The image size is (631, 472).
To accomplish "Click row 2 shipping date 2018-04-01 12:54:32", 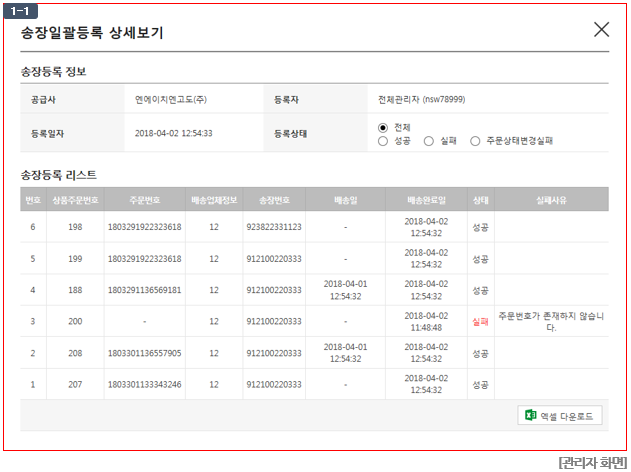I will click(345, 353).
